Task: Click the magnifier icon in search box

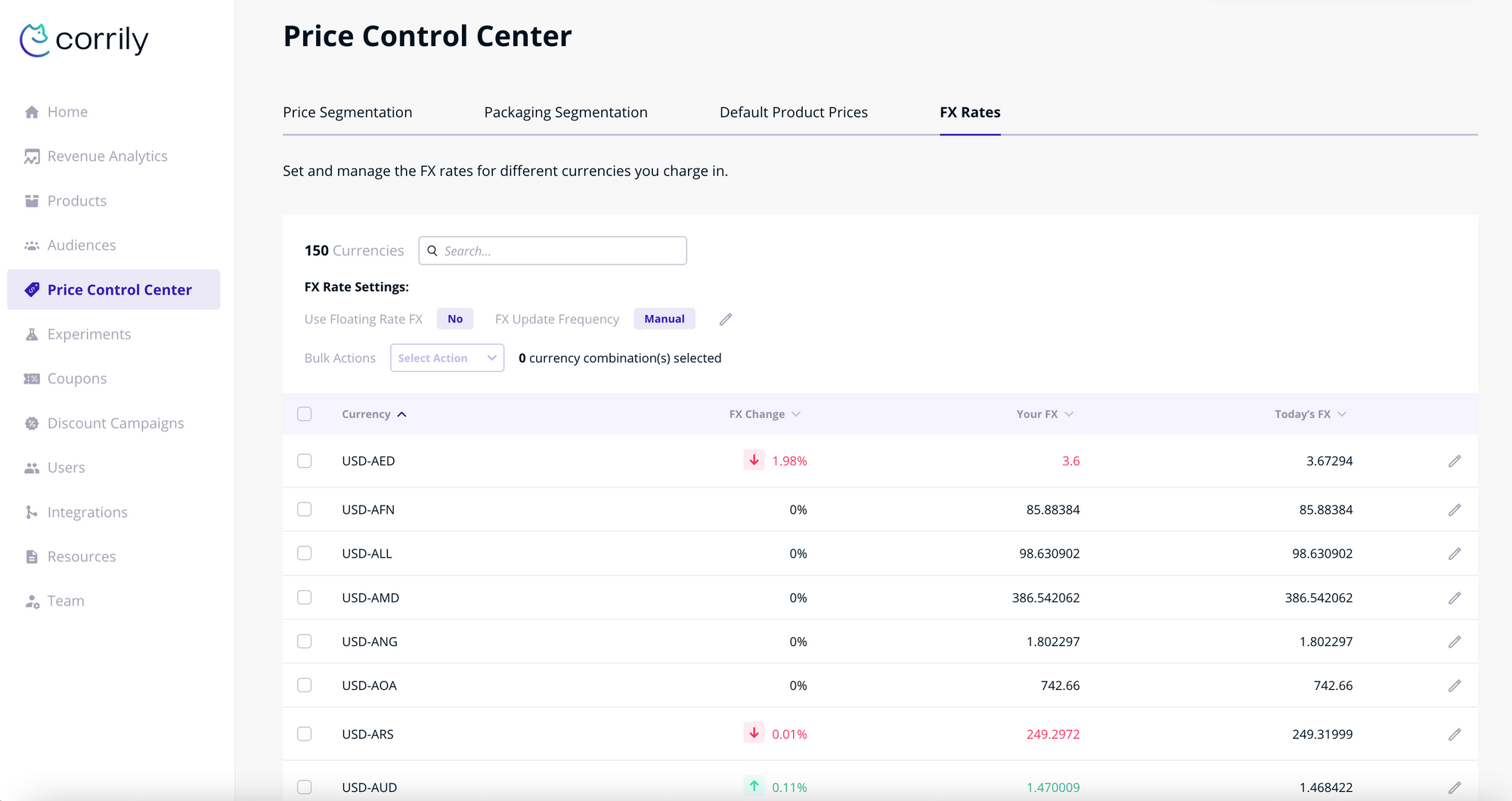Action: coord(432,251)
